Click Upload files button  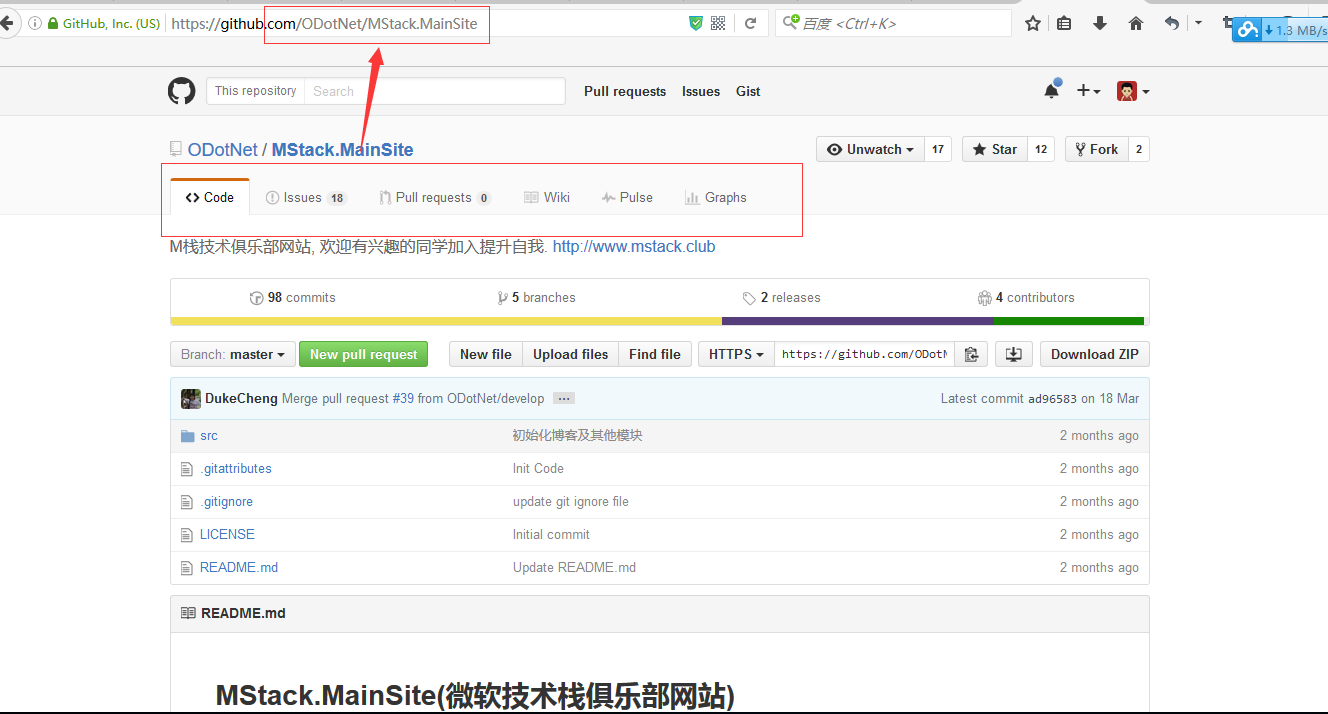coord(570,354)
